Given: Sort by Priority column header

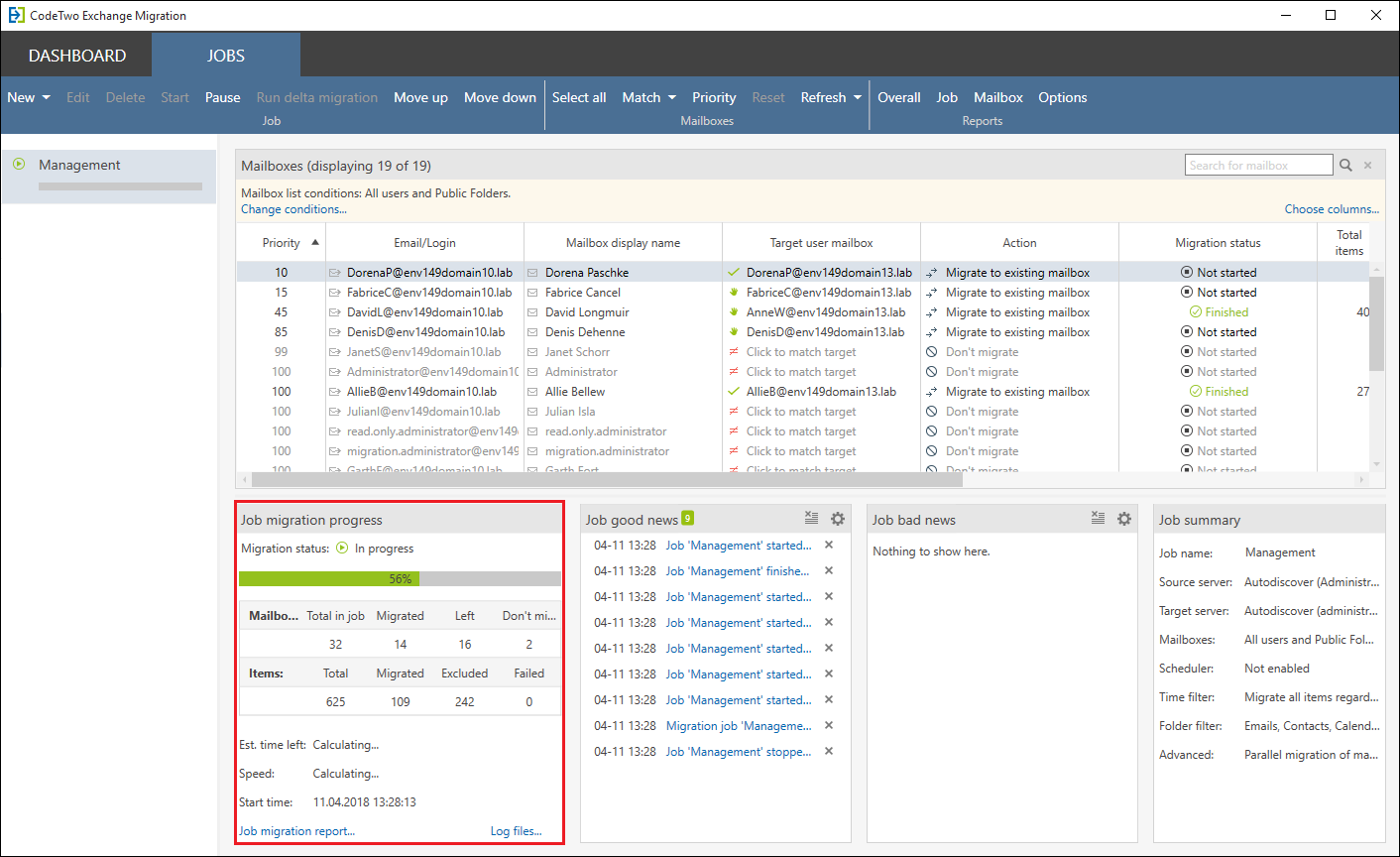Looking at the screenshot, I should [282, 243].
